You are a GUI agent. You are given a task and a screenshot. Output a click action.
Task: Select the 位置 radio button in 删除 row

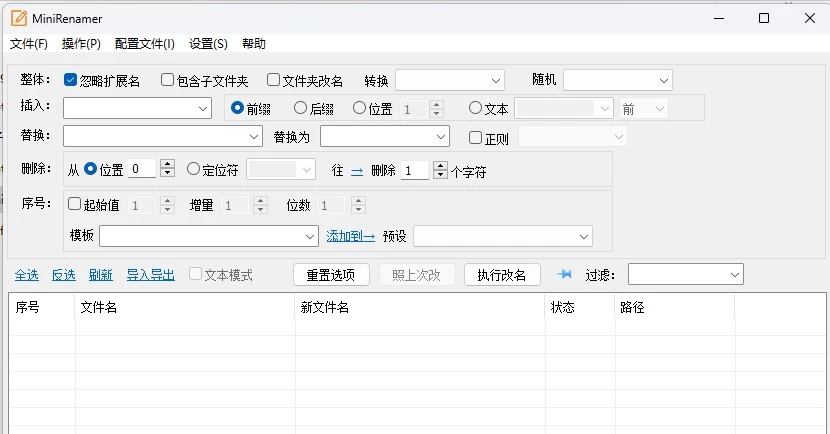point(91,169)
